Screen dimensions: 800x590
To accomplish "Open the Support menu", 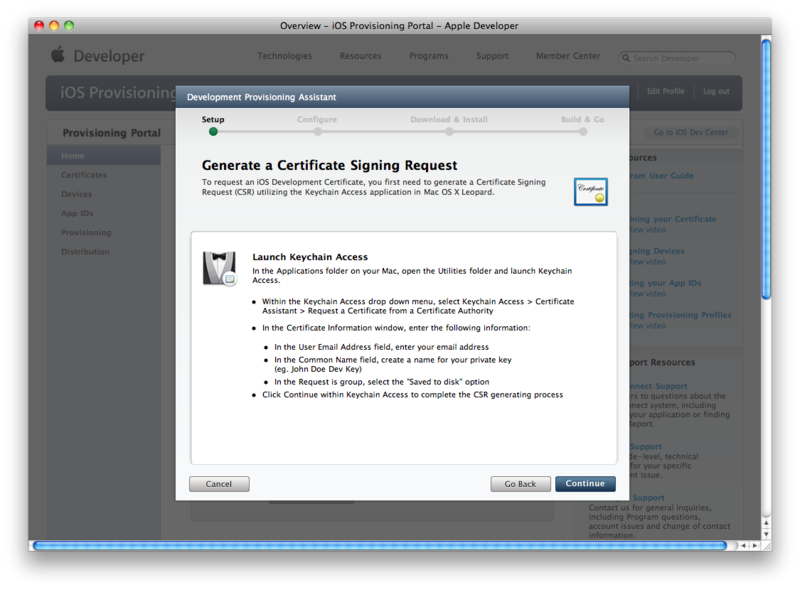I will pos(492,56).
